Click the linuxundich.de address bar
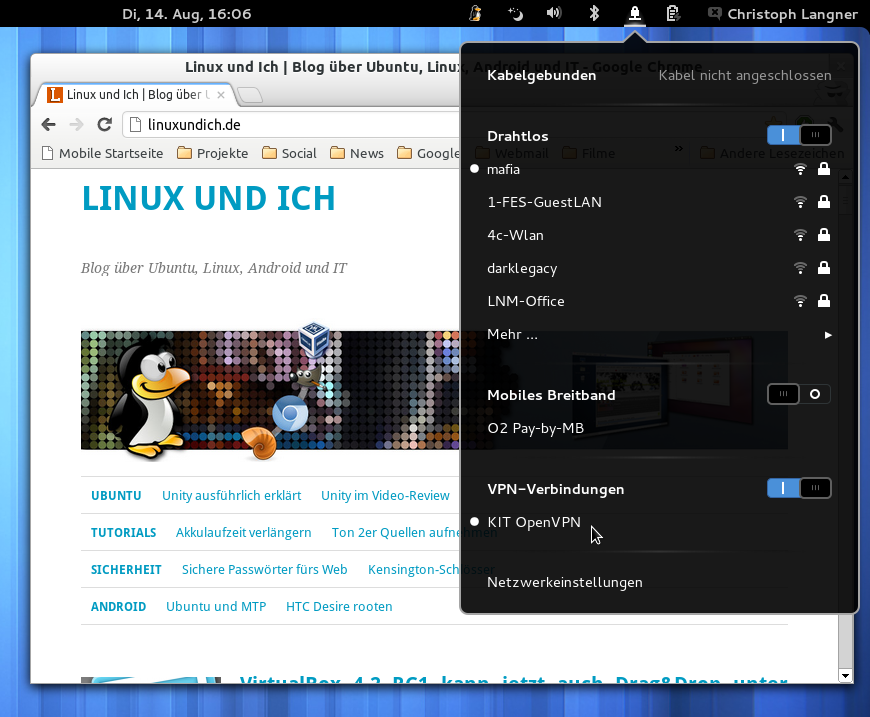The image size is (870, 717). pos(290,125)
